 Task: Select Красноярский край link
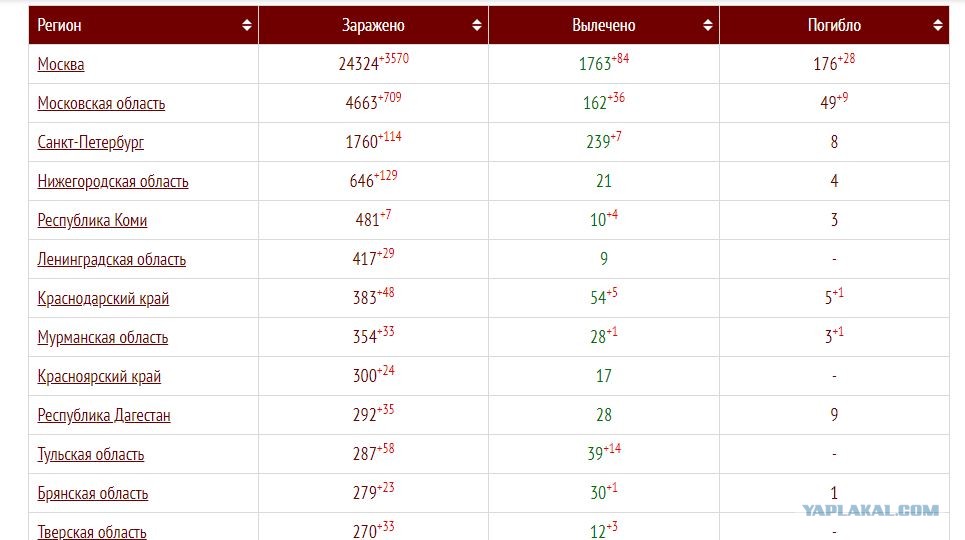tap(99, 377)
